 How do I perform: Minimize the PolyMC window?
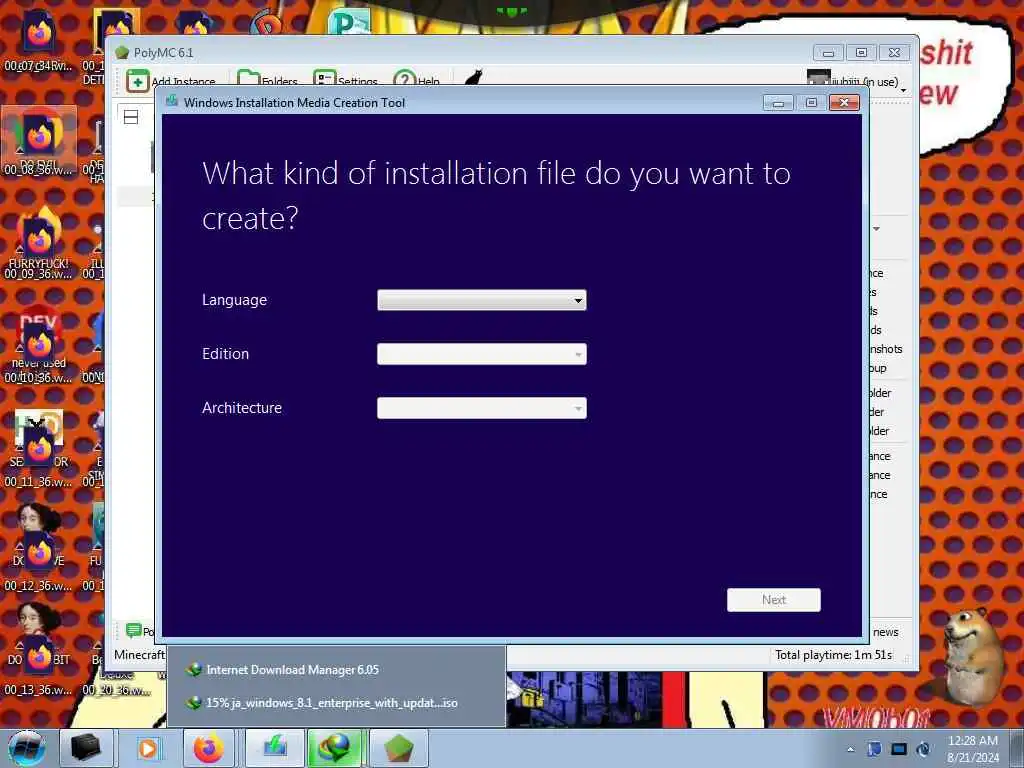[828, 53]
